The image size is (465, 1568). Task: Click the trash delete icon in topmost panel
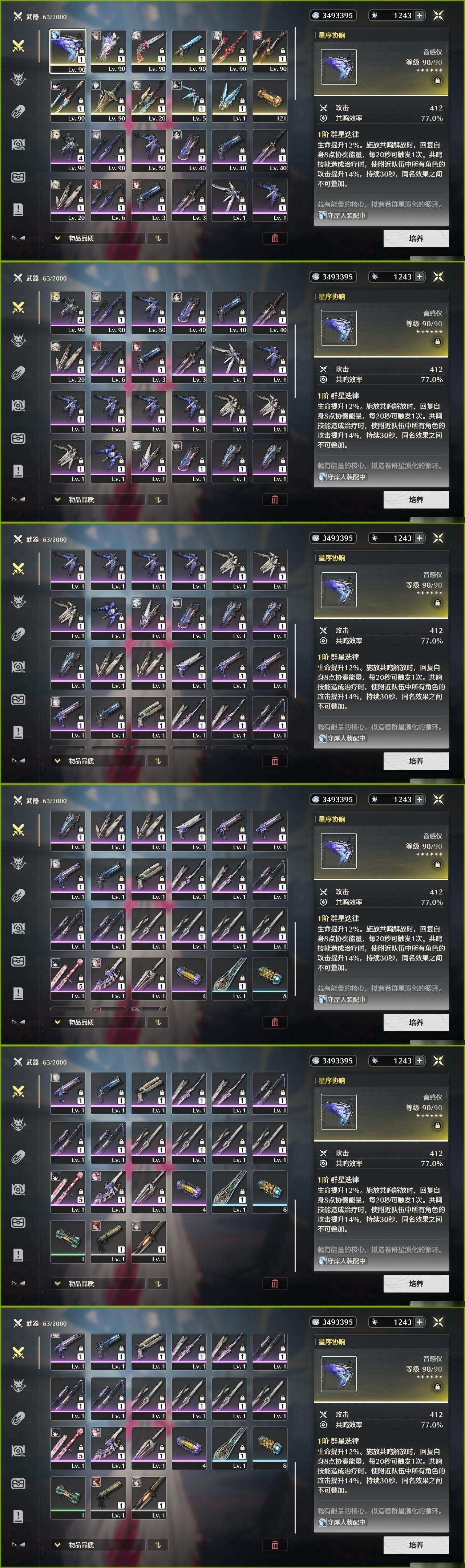tap(275, 238)
